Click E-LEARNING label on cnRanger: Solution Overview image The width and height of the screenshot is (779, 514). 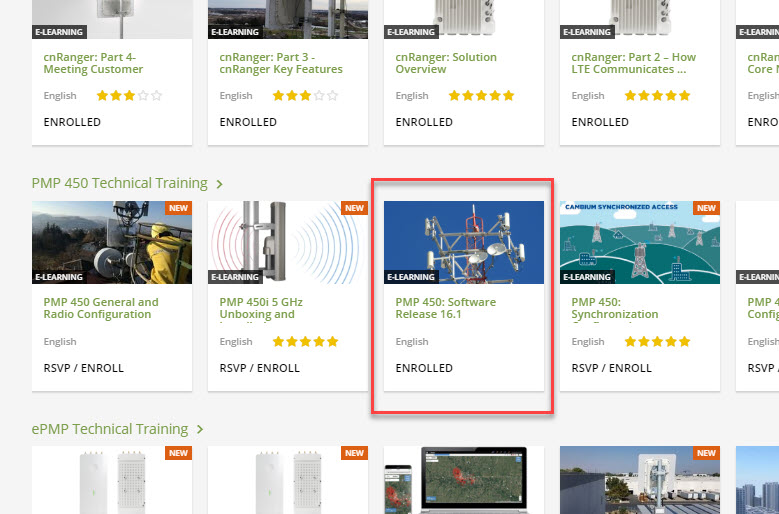(411, 32)
